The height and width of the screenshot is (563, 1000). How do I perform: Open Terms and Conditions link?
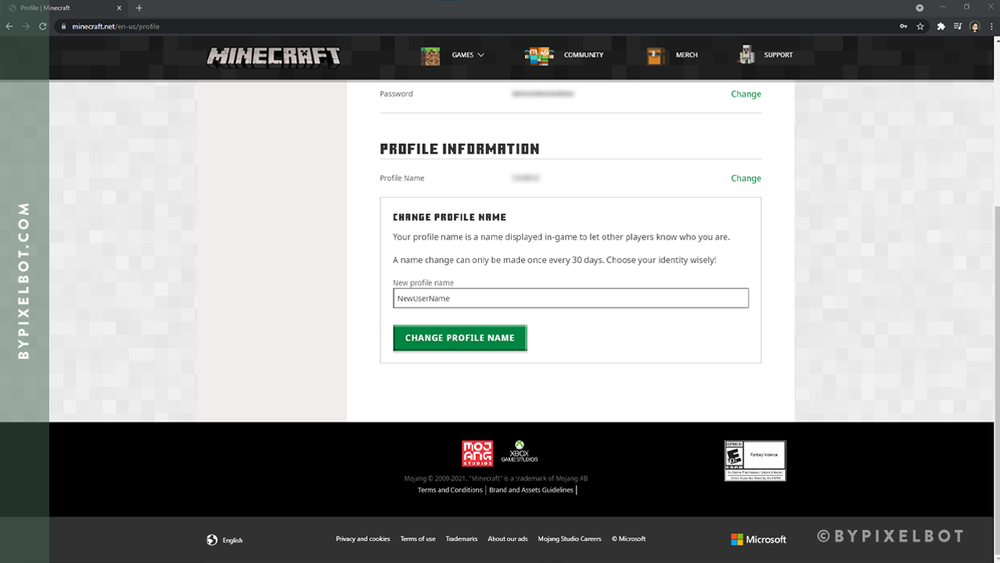coord(450,490)
